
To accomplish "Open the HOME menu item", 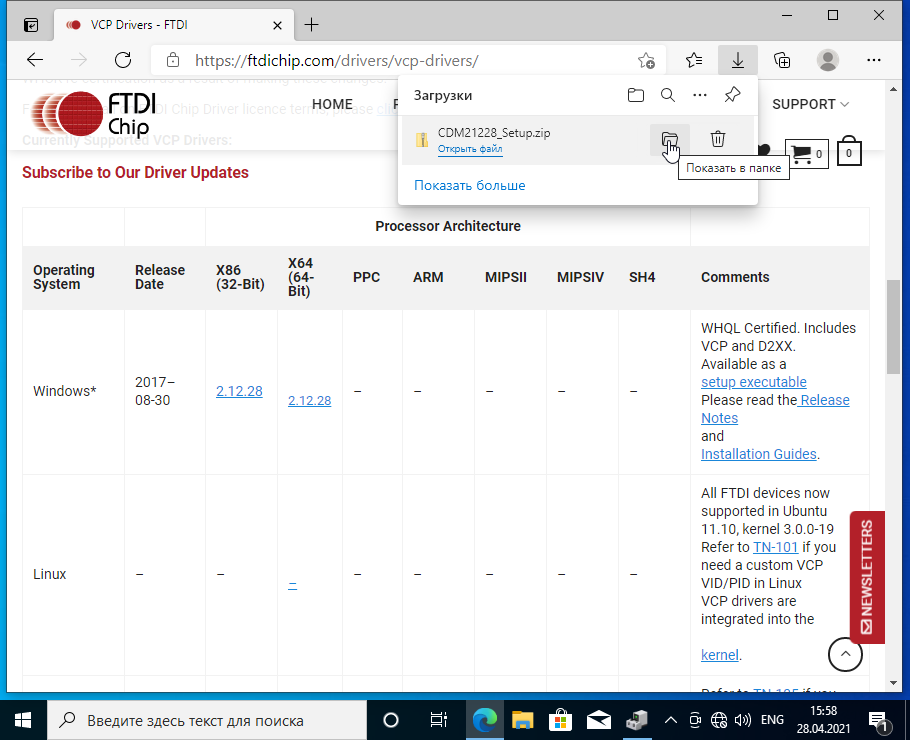I will (x=332, y=104).
